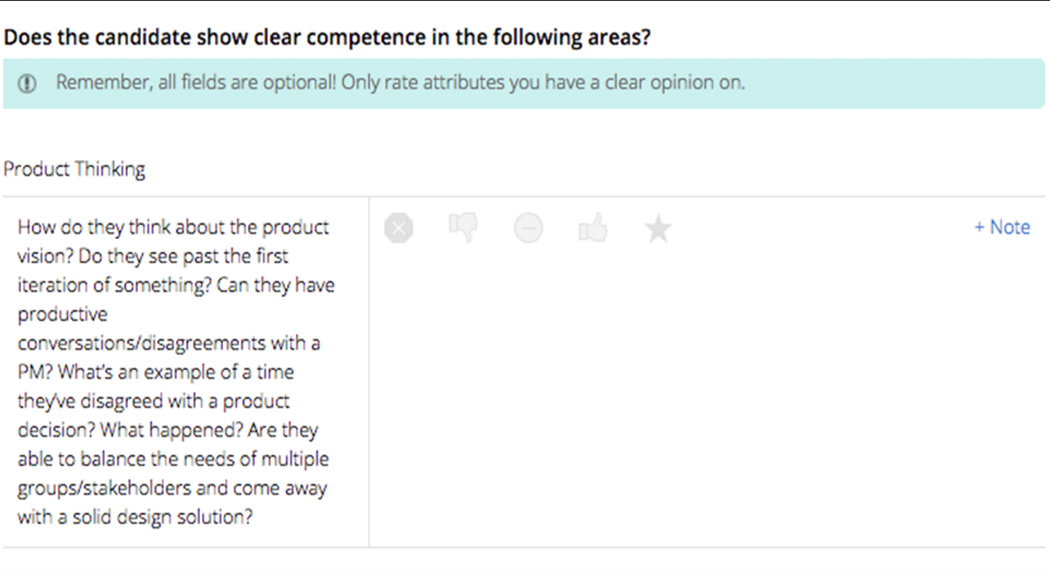The height and width of the screenshot is (573, 1050).
Task: Click "groups/stakeholders and come away" line
Action: 172,488
